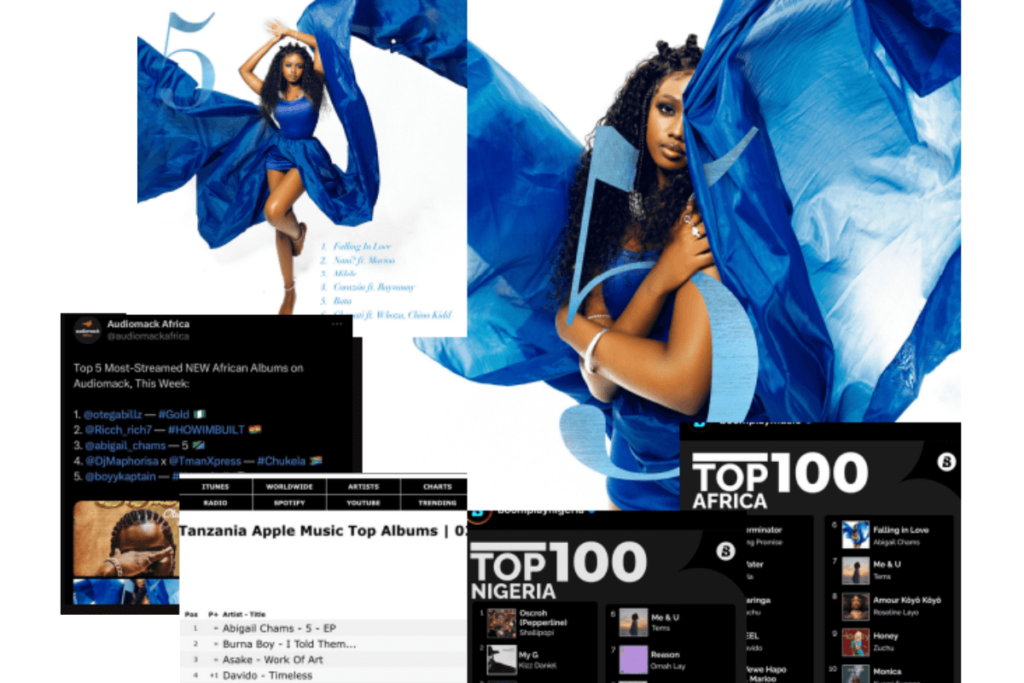This screenshot has height=683, width=1024.
Task: Open the iTunes tab
Action: [x=216, y=487]
